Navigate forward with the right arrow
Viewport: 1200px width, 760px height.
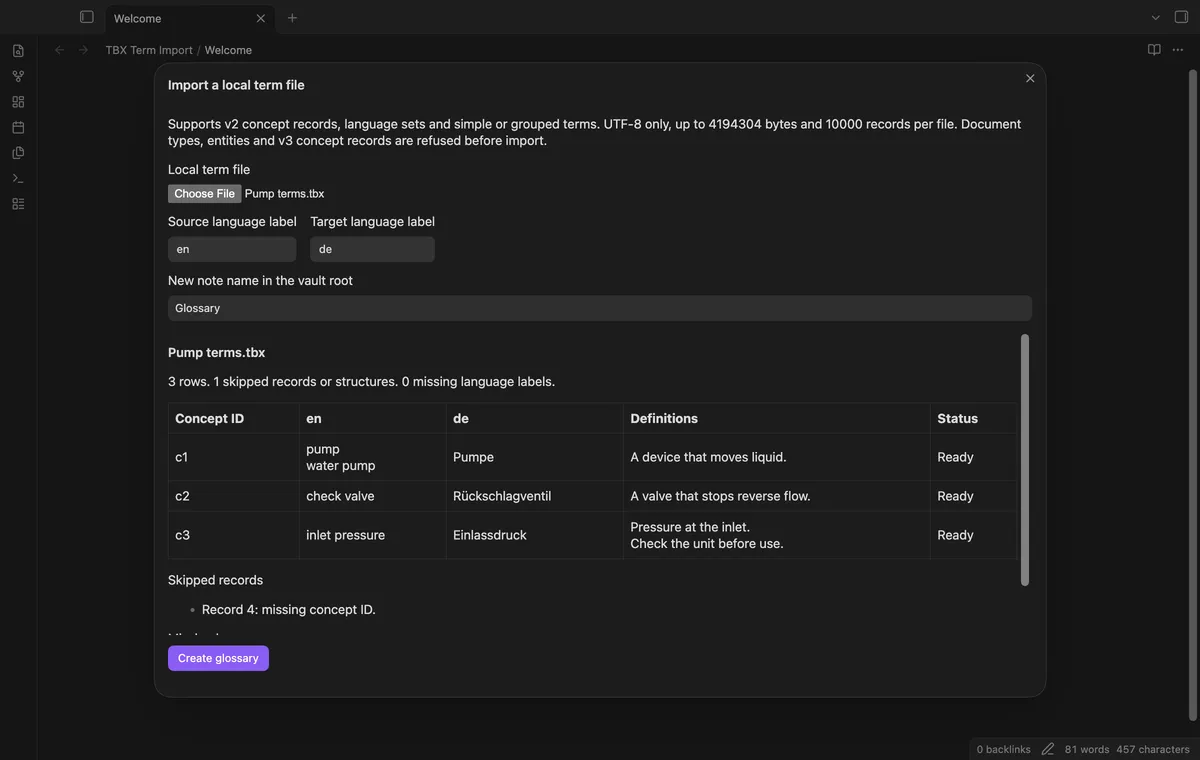click(x=83, y=50)
